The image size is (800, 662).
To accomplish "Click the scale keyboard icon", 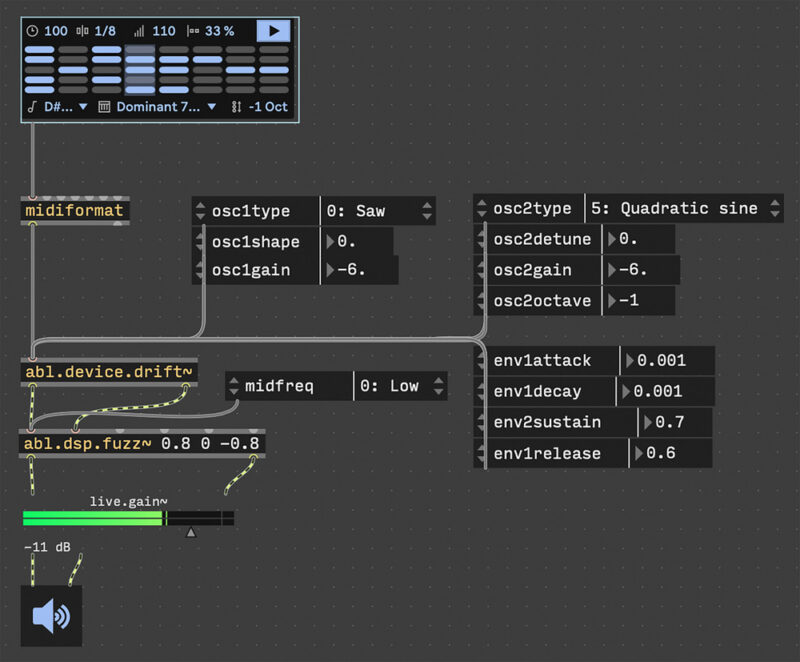I will point(104,106).
